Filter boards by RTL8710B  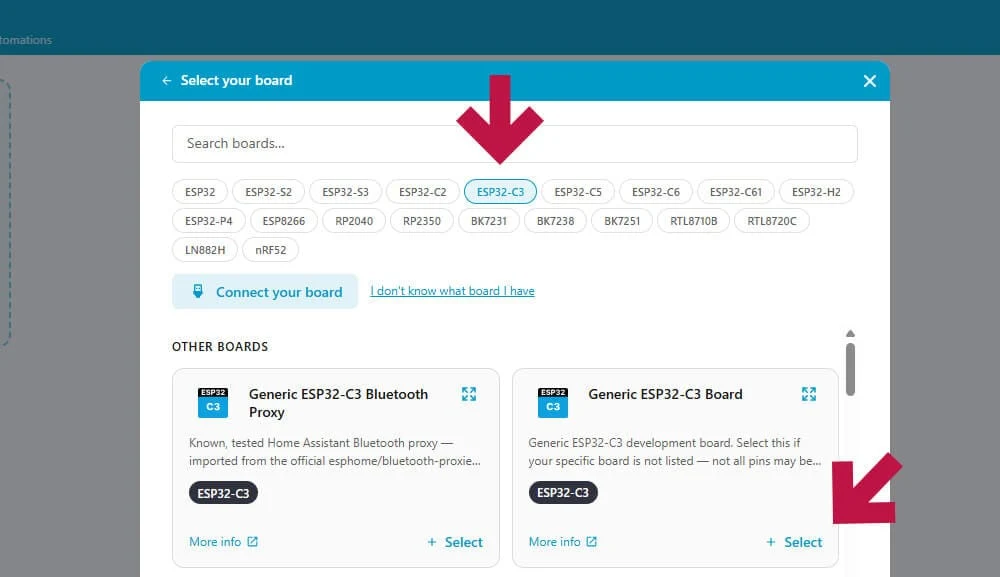pyautogui.click(x=693, y=221)
